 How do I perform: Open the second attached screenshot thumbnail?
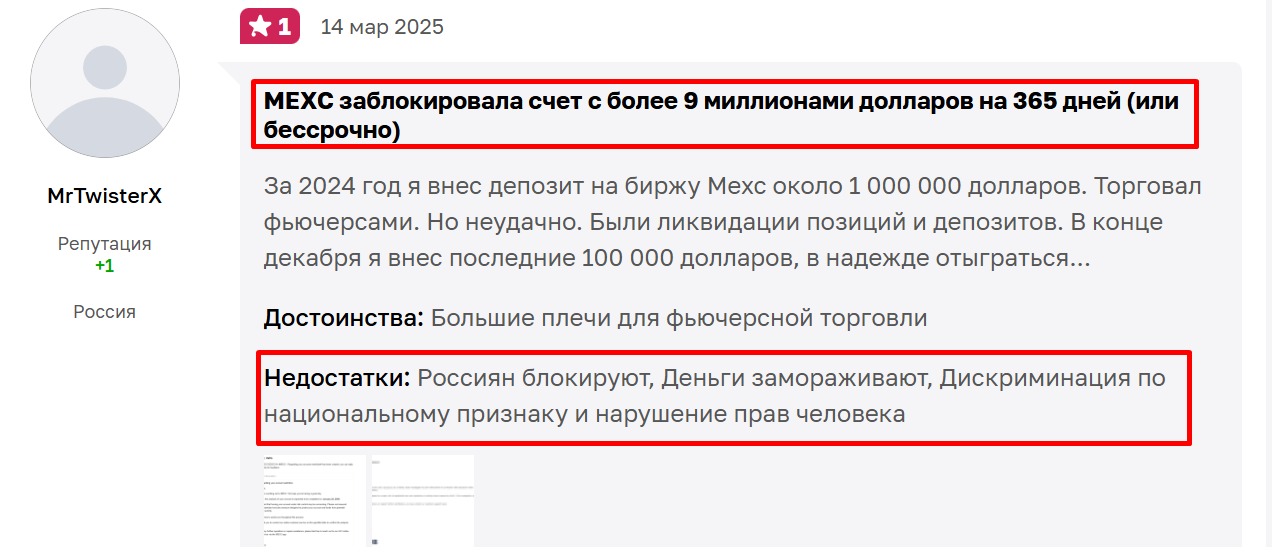(x=422, y=501)
